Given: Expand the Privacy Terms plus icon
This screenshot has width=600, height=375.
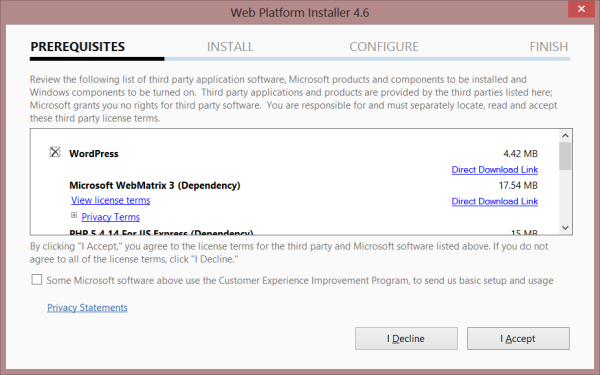Looking at the screenshot, I should (74, 215).
